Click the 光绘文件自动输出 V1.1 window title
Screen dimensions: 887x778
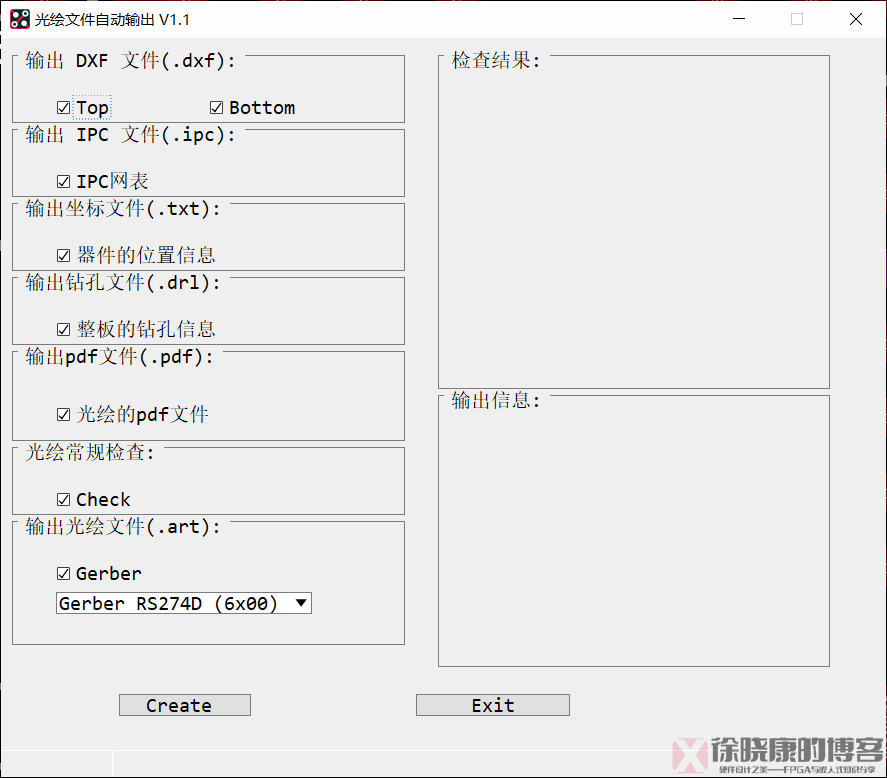pyautogui.click(x=112, y=19)
